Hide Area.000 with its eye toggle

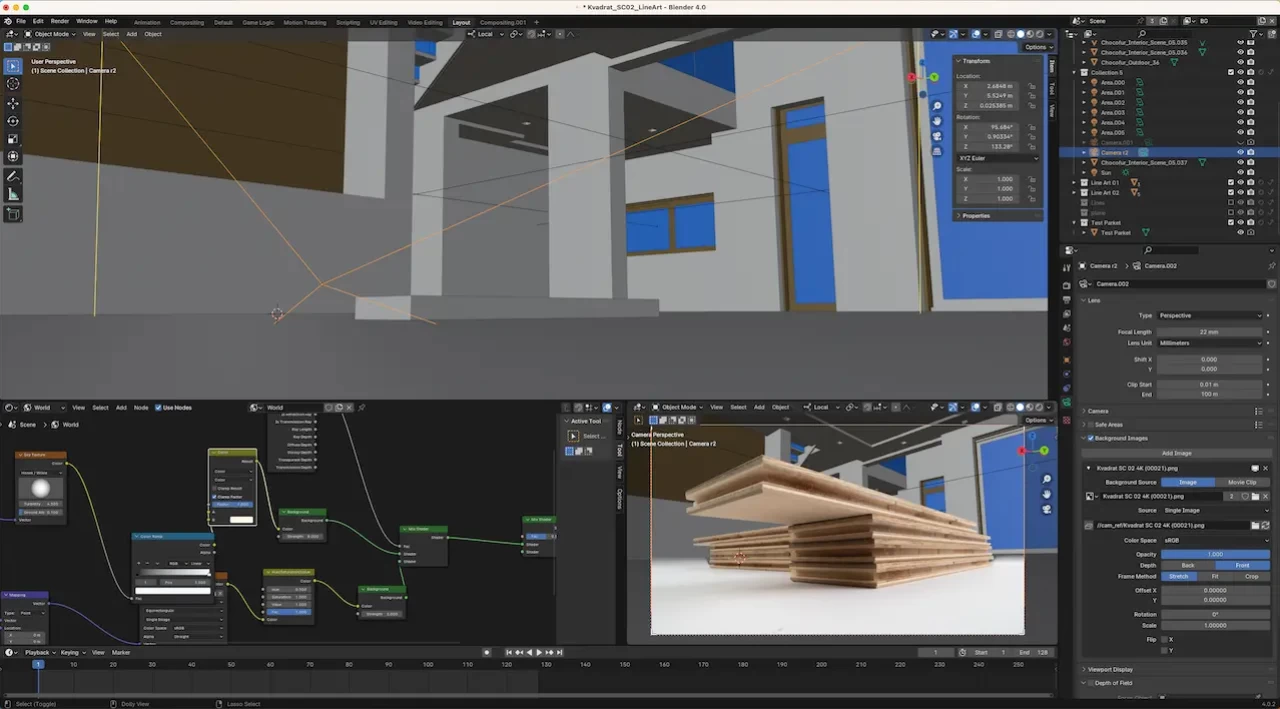[x=1240, y=83]
